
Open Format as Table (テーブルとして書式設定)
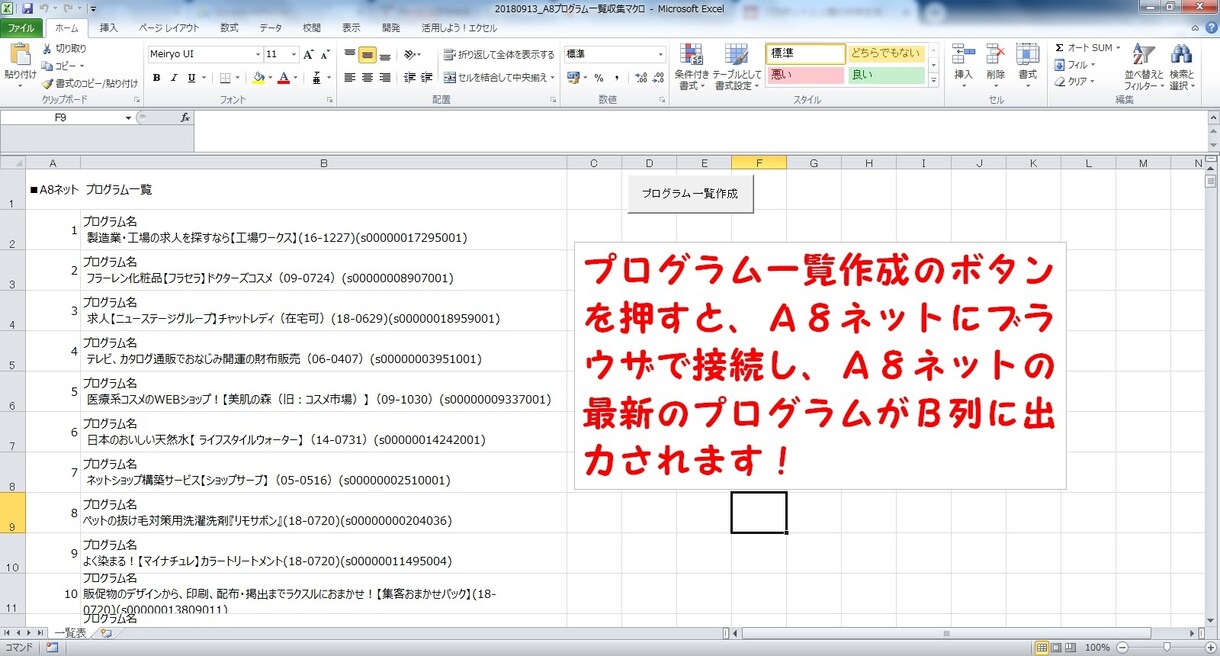[737, 68]
